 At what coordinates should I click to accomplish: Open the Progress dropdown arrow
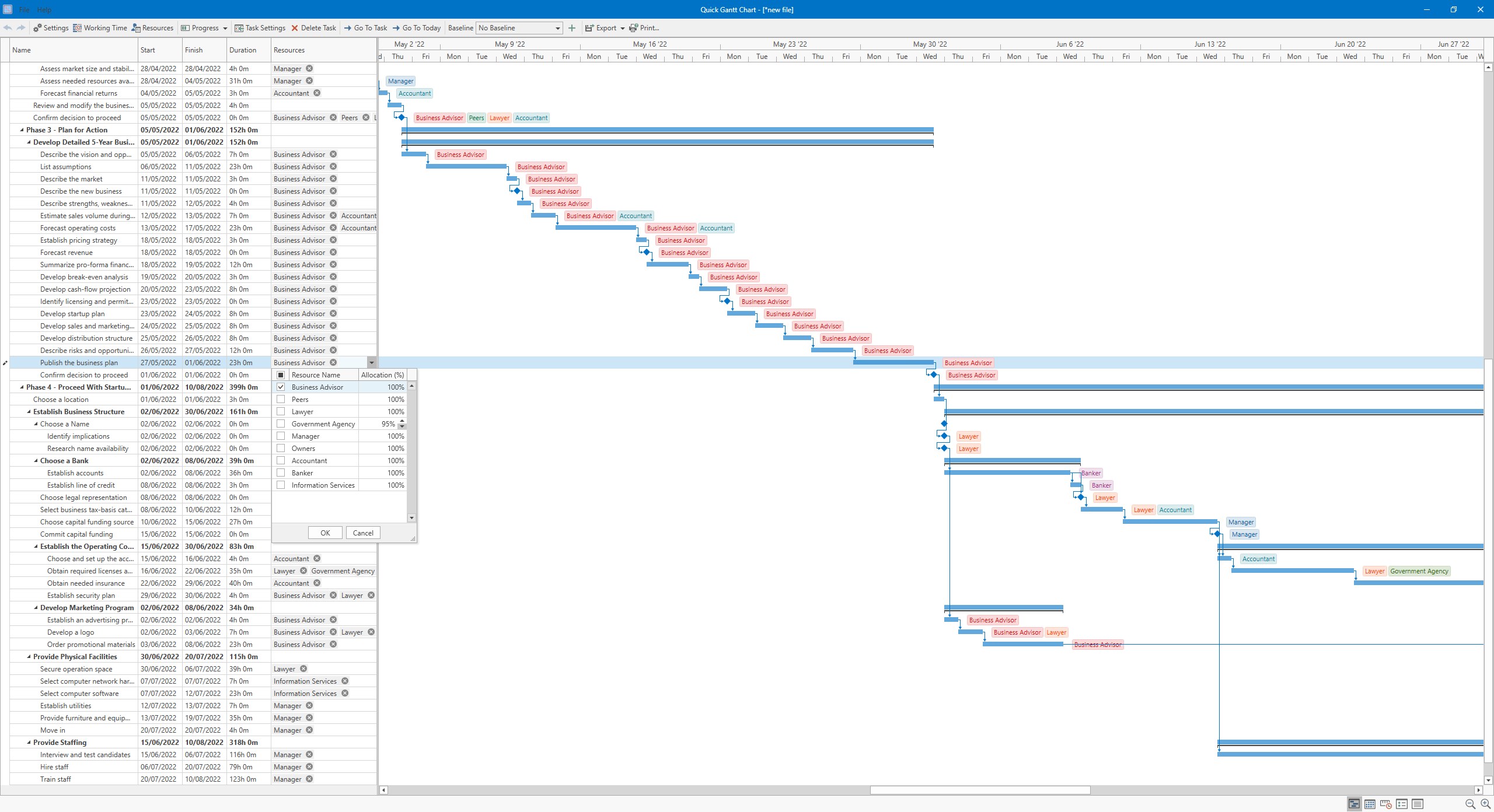[225, 28]
